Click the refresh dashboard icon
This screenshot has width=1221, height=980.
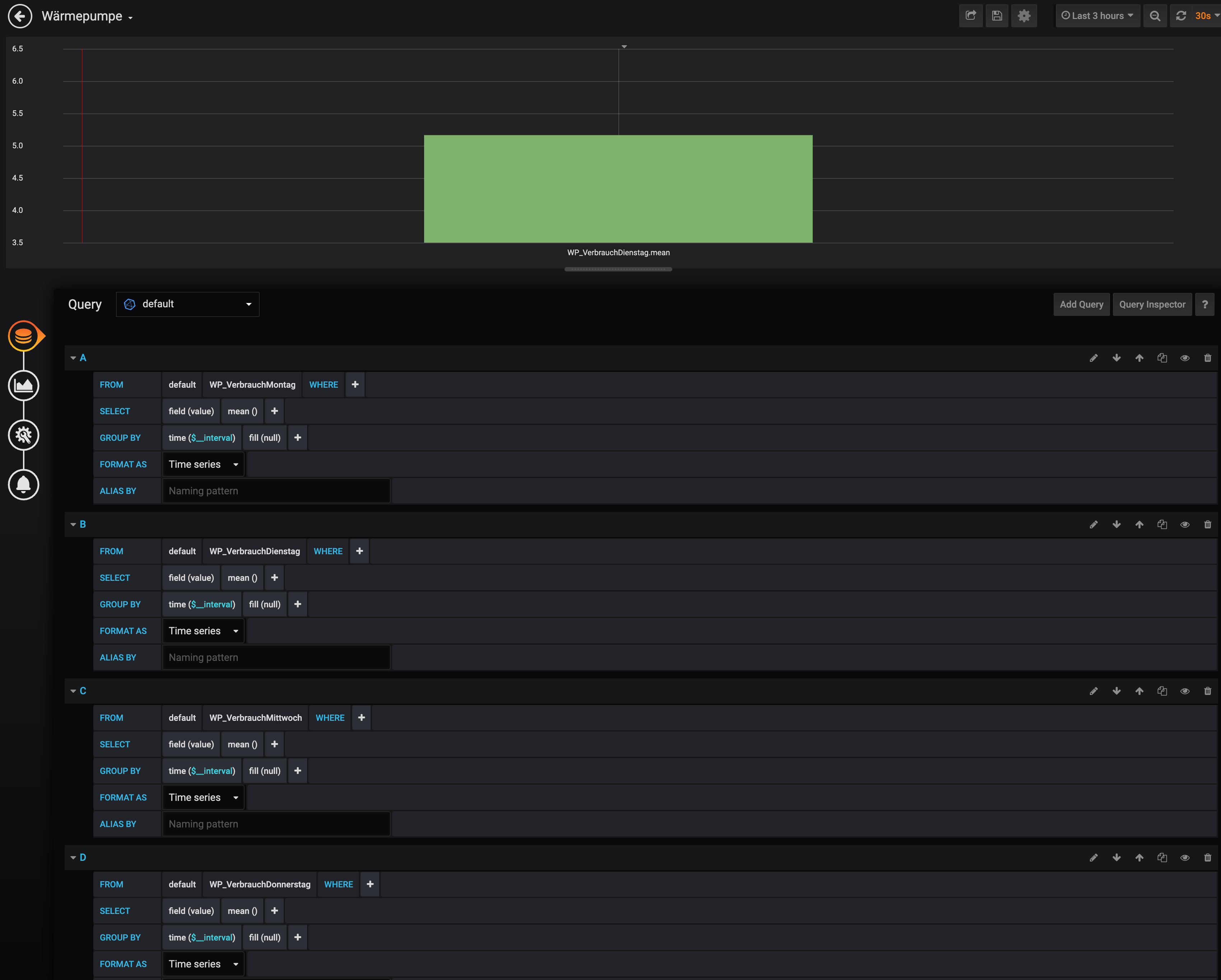point(1181,16)
